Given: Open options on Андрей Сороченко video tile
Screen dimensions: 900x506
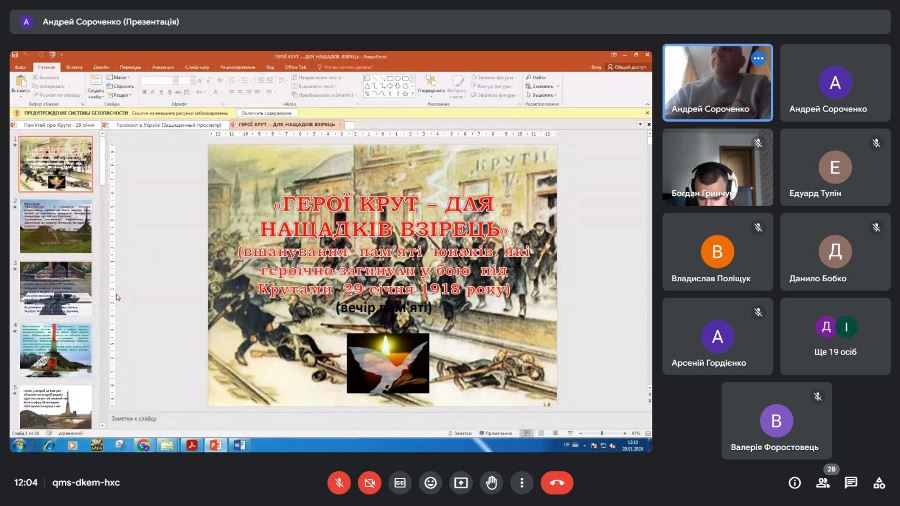Looking at the screenshot, I should 758,59.
